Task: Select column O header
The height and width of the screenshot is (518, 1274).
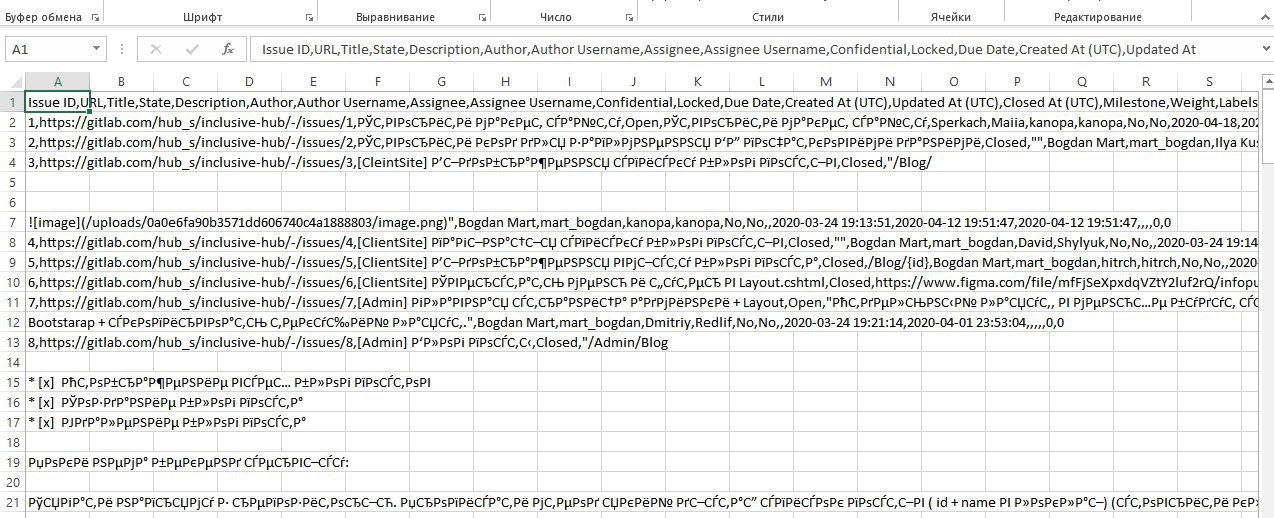Action: (953, 82)
